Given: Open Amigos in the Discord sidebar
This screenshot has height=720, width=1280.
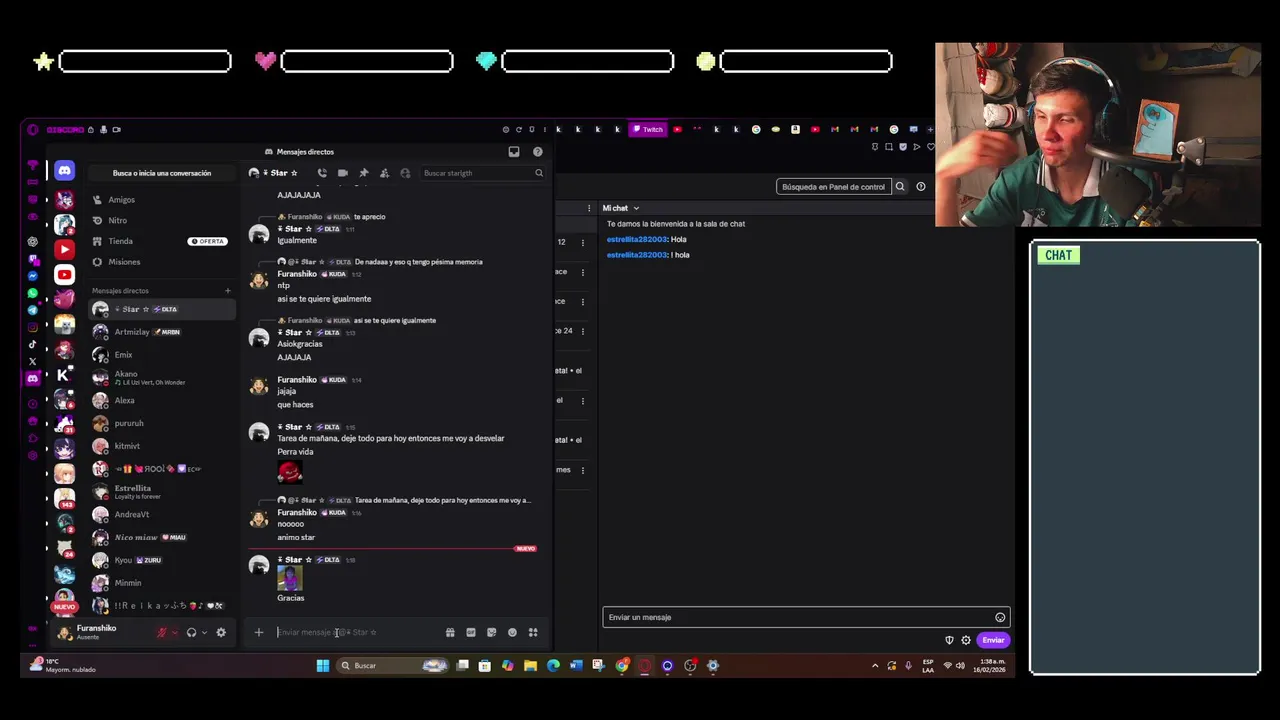Looking at the screenshot, I should (x=161, y=200).
